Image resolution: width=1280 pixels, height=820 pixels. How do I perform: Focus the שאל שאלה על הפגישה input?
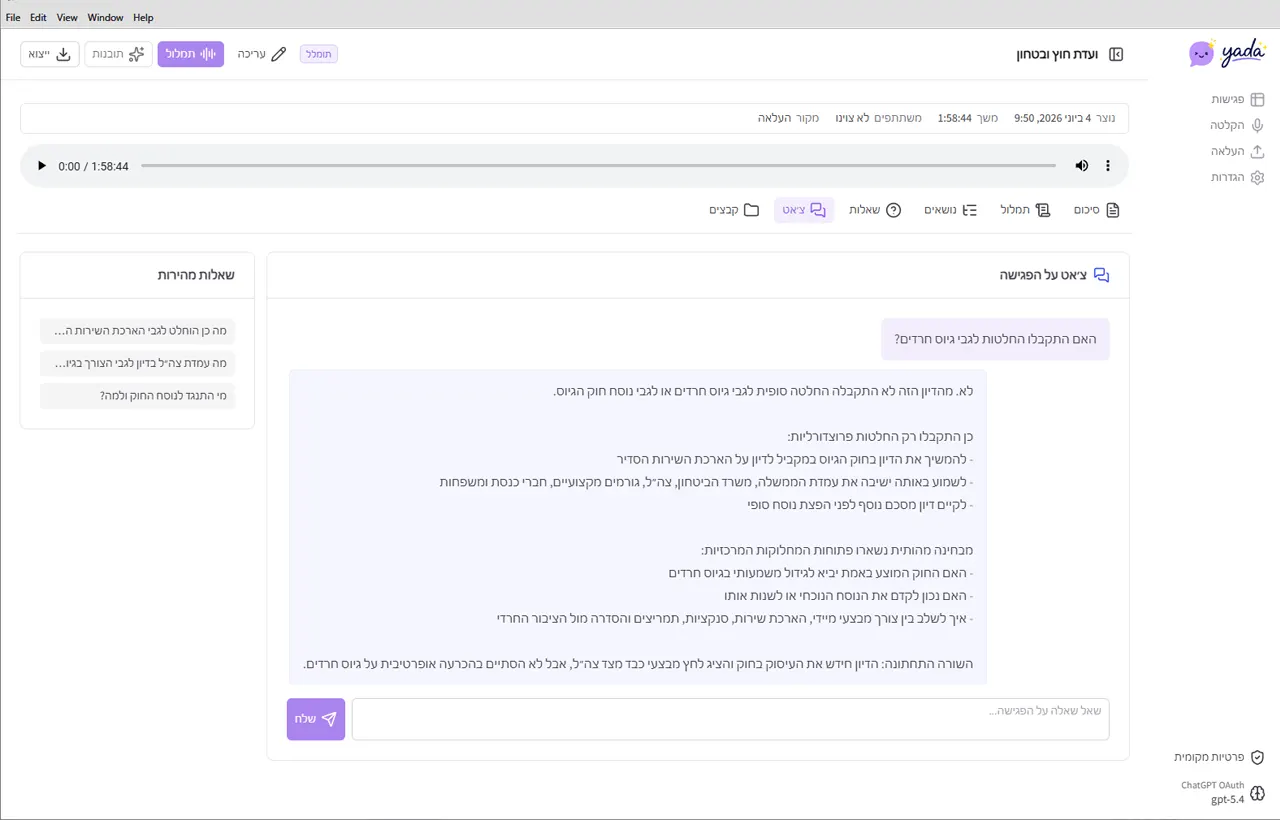[730, 719]
